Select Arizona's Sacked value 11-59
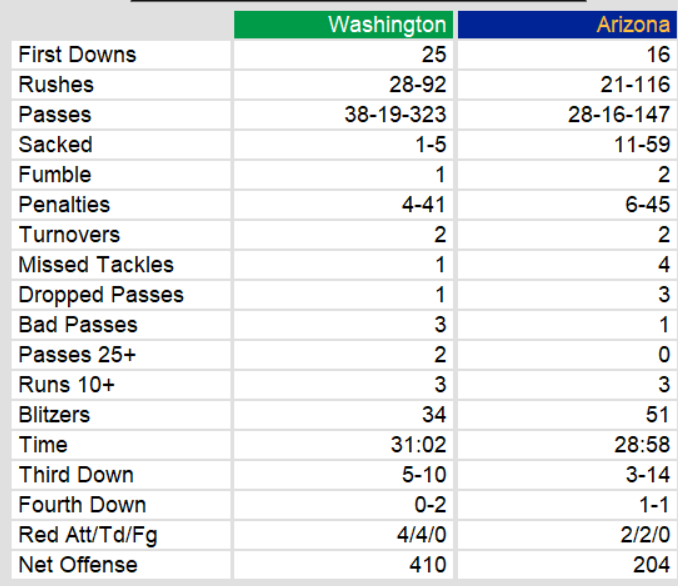 click(641, 145)
